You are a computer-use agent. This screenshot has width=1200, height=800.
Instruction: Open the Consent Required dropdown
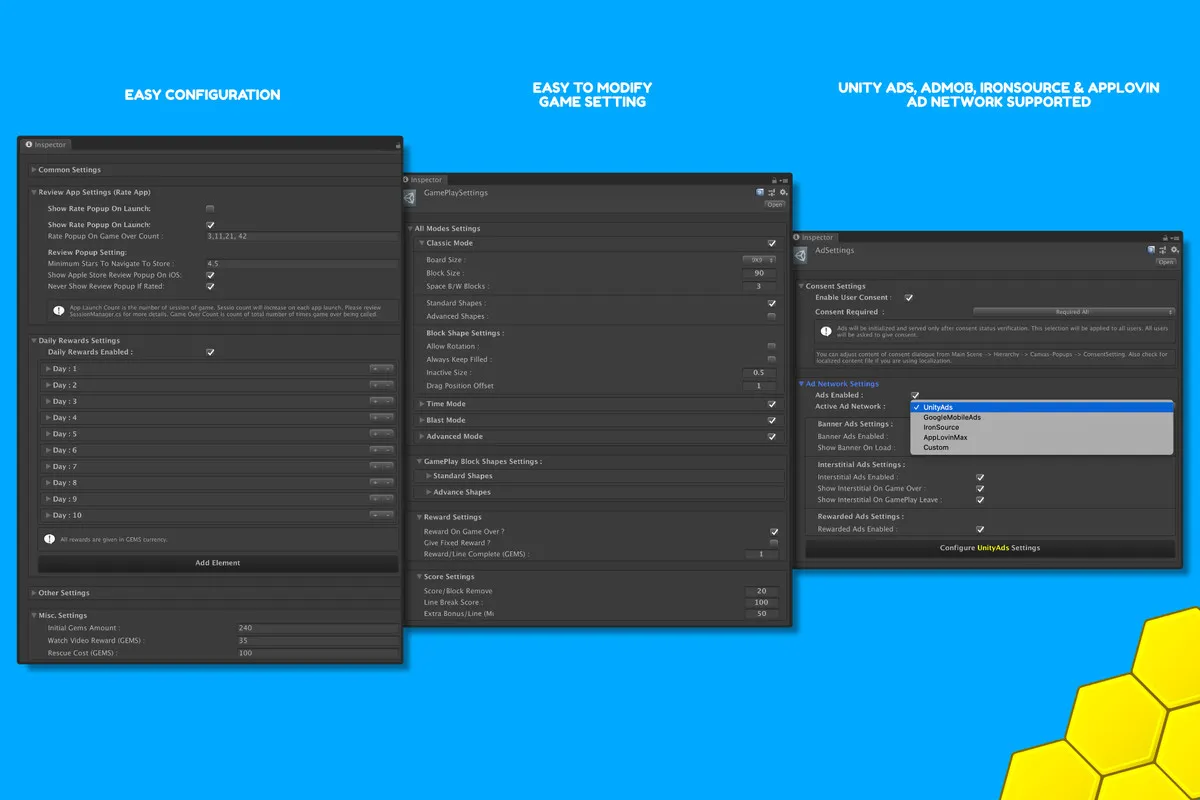click(x=1074, y=312)
